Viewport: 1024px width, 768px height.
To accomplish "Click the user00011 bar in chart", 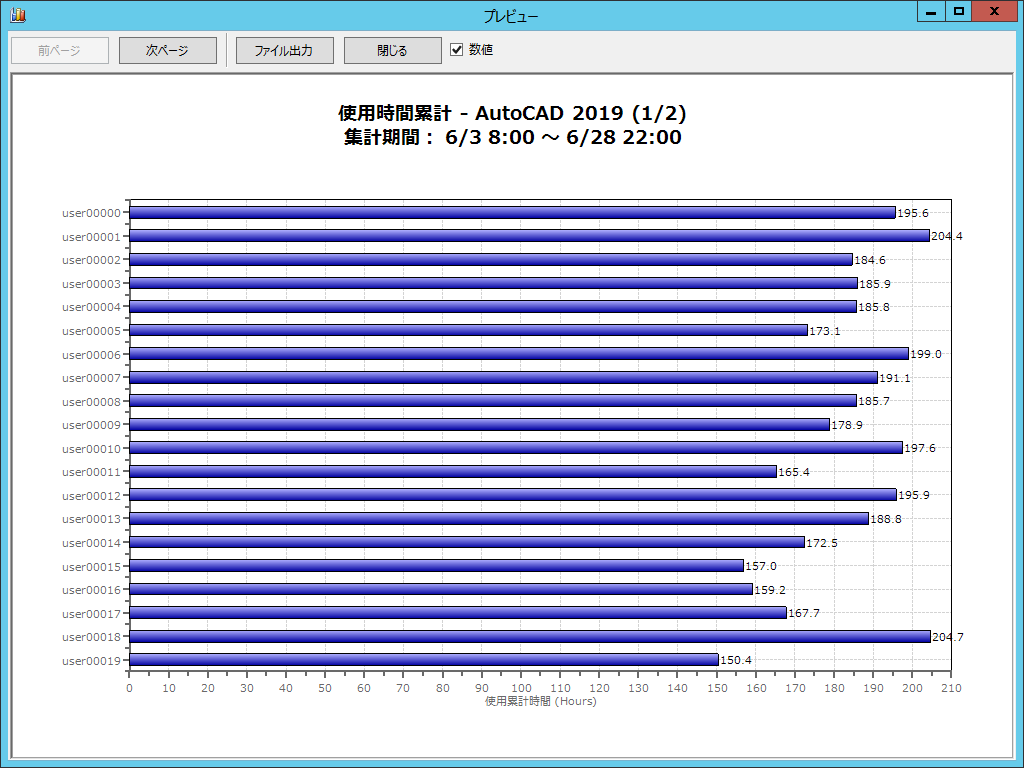I will 453,472.
